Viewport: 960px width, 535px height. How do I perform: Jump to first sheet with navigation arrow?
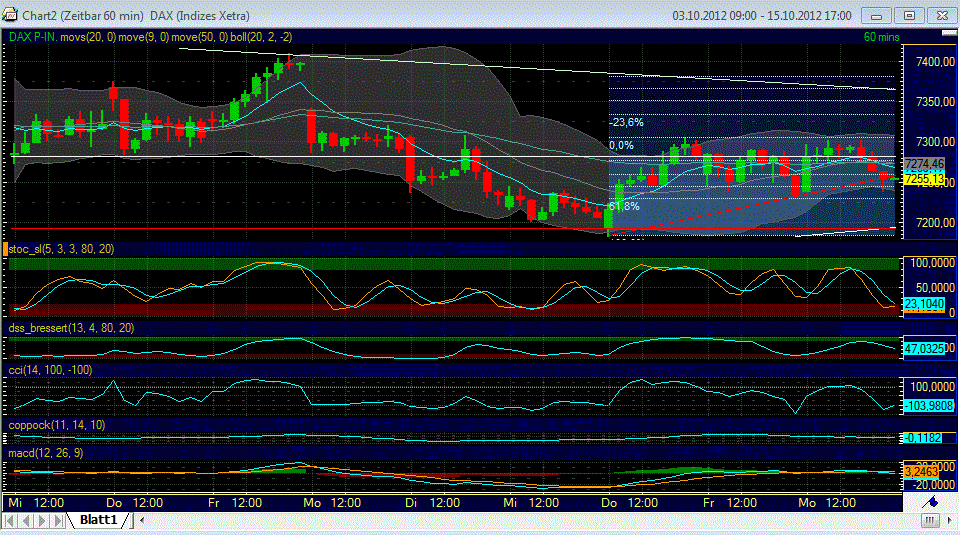pos(9,520)
